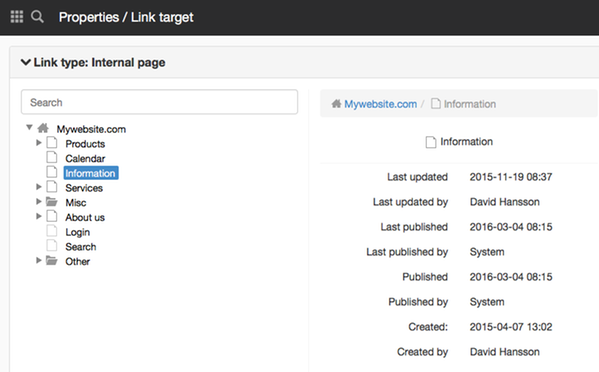Click the Last updated by value David Hansson
The height and width of the screenshot is (372, 599).
click(x=505, y=202)
